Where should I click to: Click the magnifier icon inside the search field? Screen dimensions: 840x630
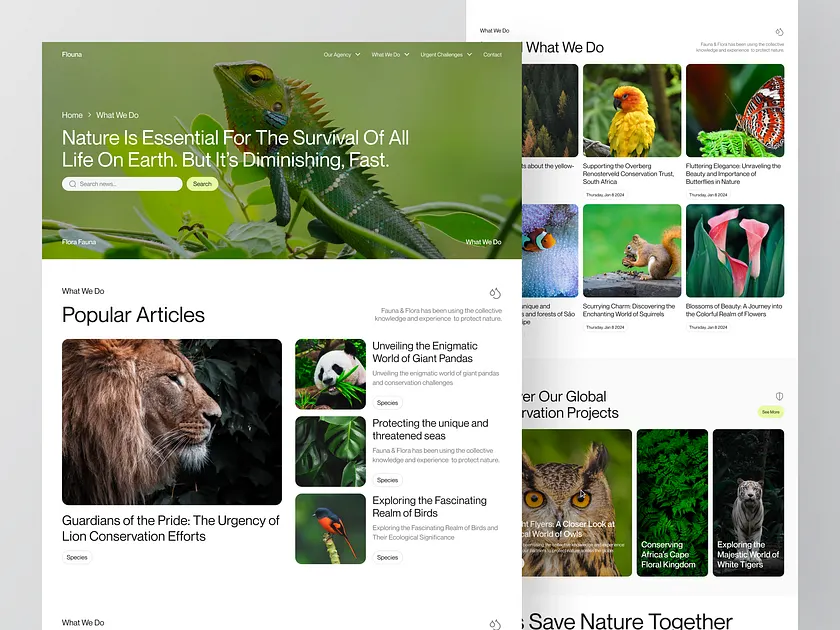tap(72, 184)
